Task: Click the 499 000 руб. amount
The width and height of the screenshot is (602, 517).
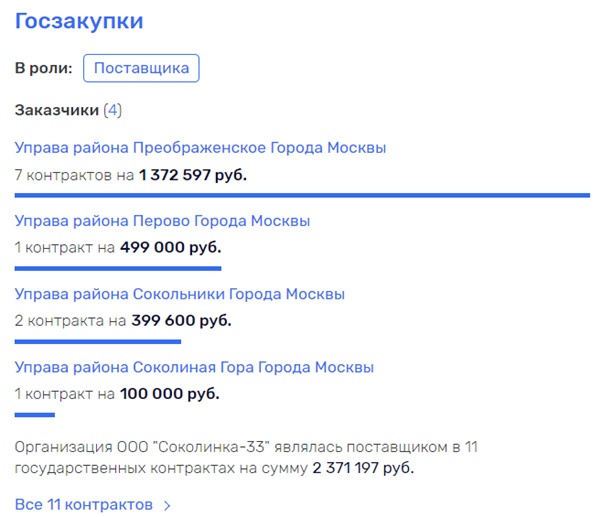Action: tap(170, 248)
